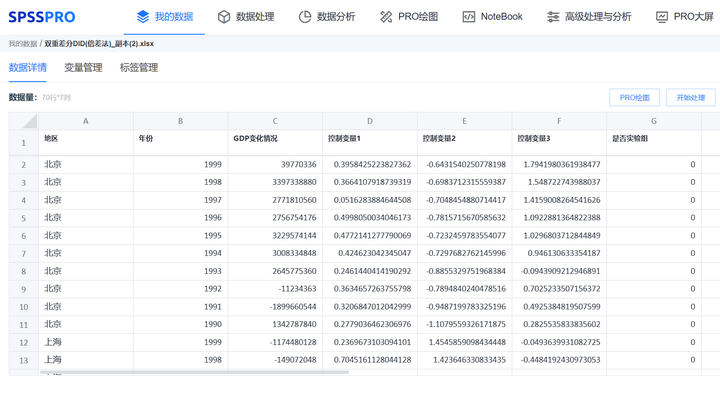Select column C header
This screenshot has height=395, width=720.
[275, 121]
